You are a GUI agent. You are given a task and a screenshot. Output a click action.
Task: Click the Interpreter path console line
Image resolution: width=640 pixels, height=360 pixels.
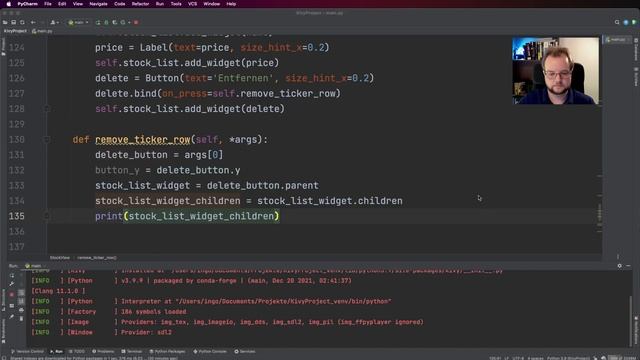point(211,301)
